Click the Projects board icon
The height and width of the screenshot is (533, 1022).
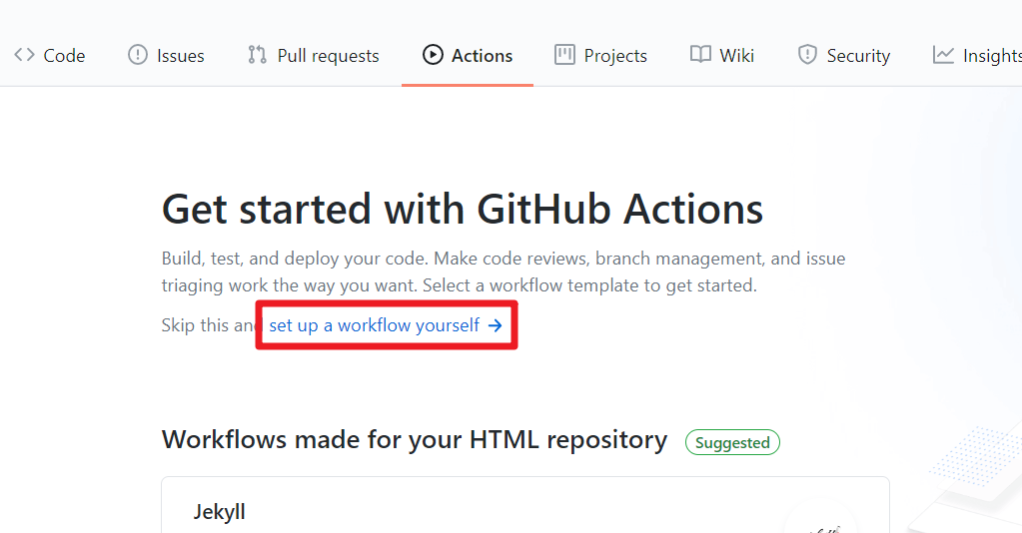tap(565, 55)
